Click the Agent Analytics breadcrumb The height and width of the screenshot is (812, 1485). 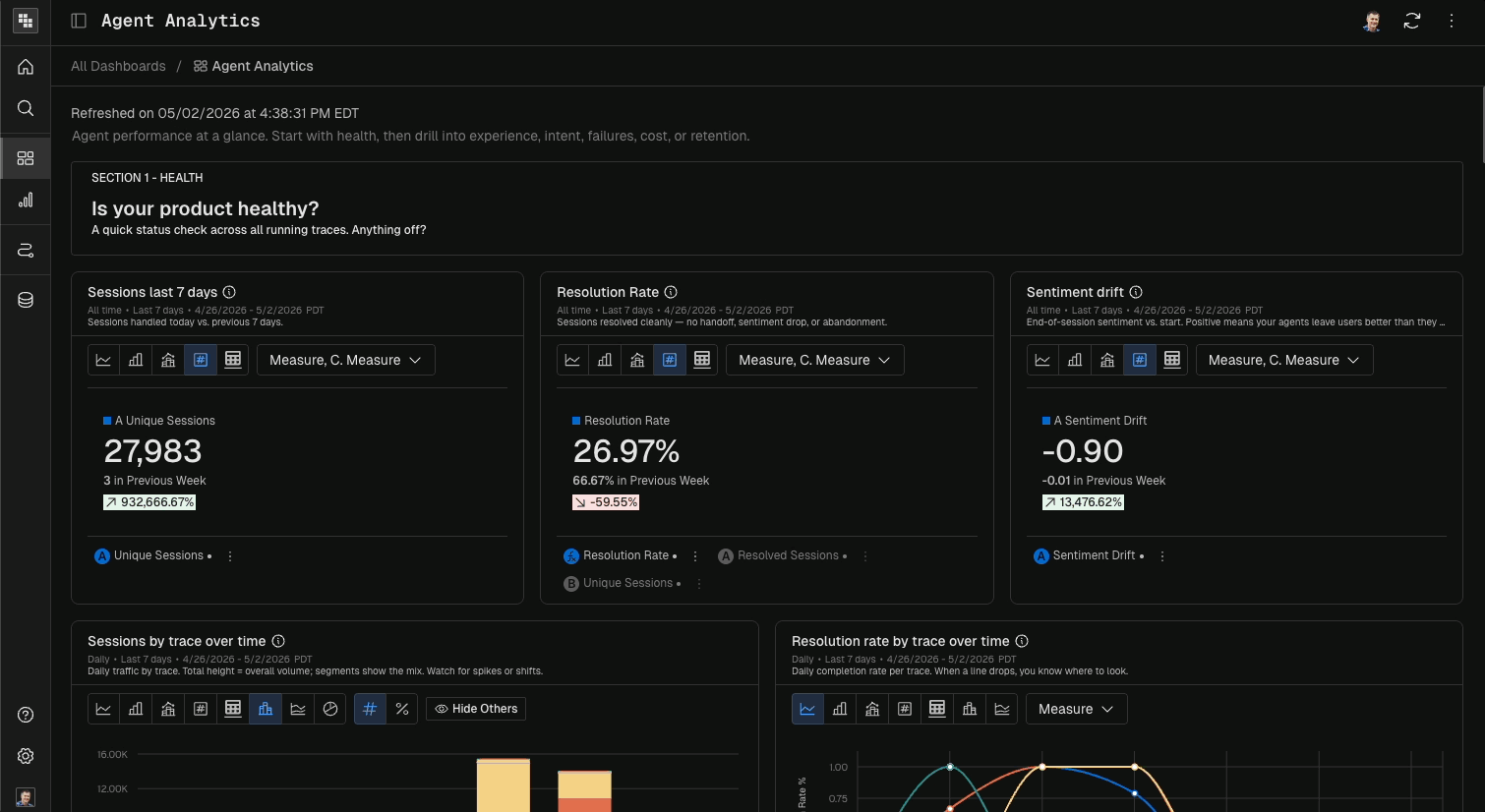(254, 66)
